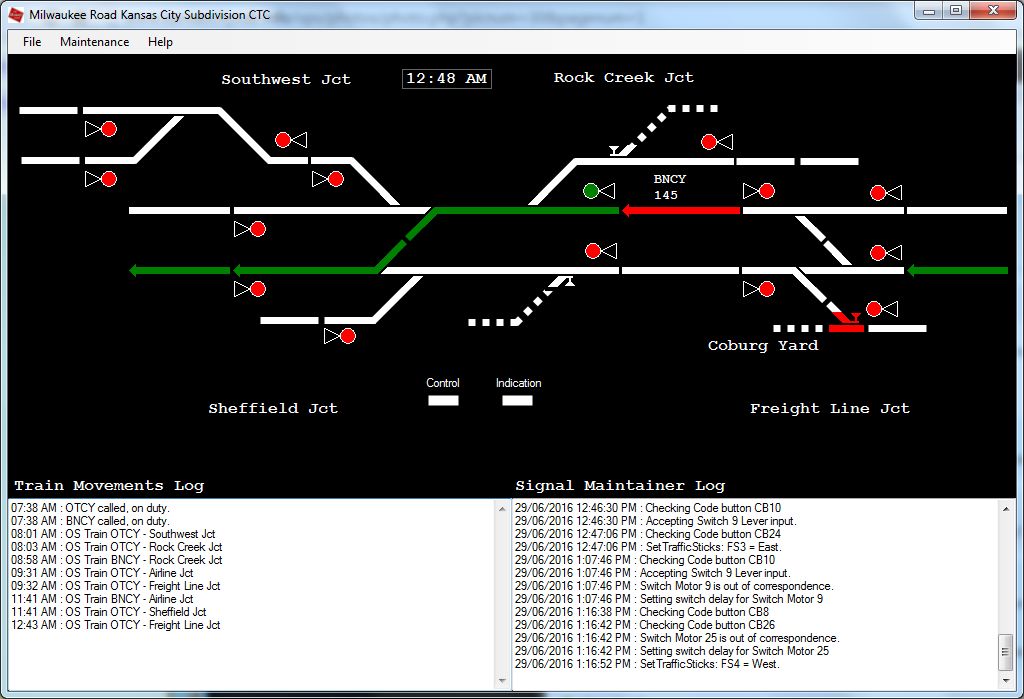Click the red signal immediately right of BNCY's red block

pos(767,191)
